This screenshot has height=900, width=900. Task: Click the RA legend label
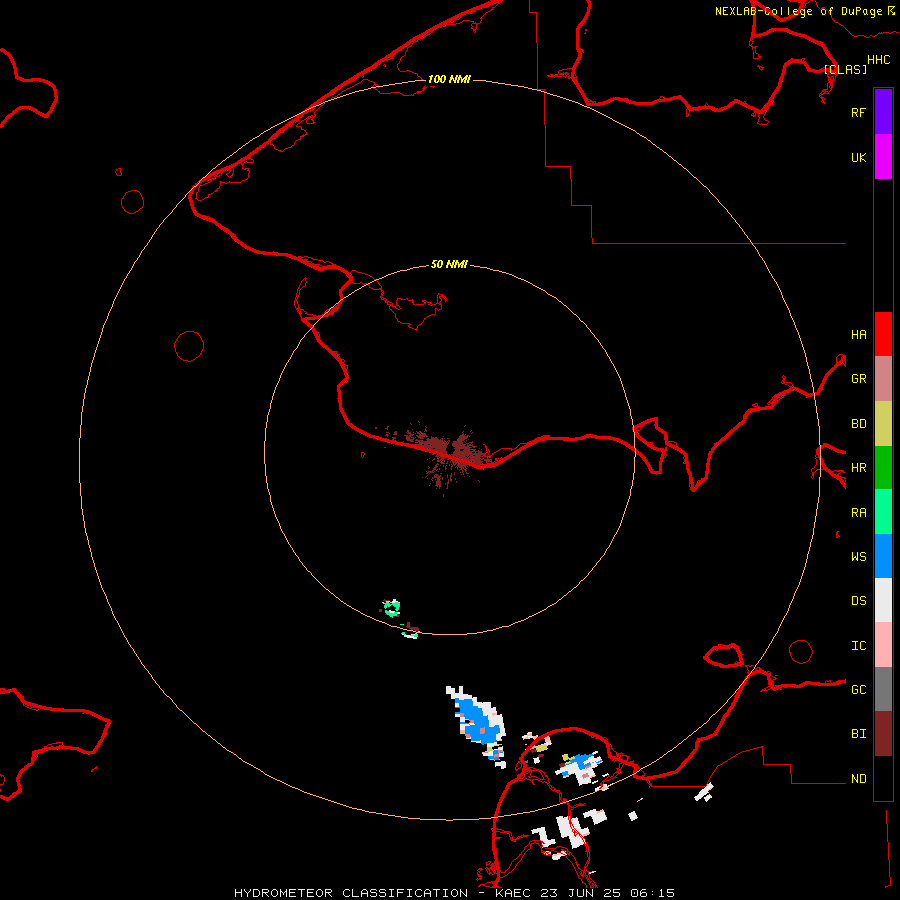tap(858, 513)
